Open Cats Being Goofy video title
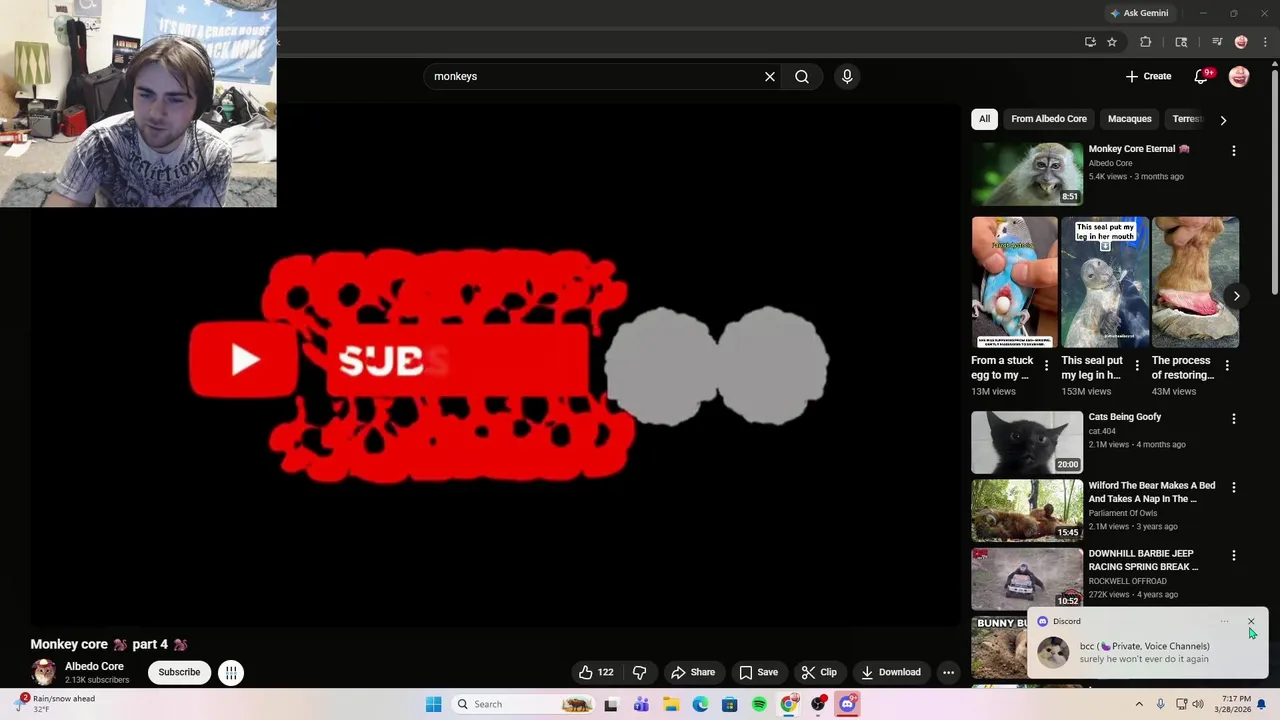This screenshot has height=720, width=1280. tap(1125, 417)
